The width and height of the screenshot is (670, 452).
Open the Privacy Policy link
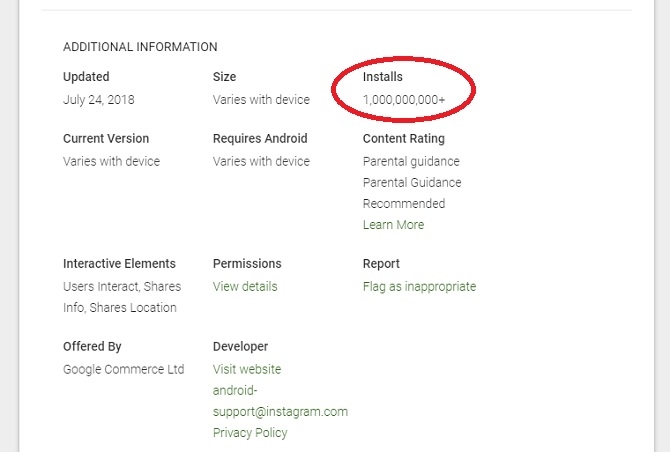coord(250,433)
